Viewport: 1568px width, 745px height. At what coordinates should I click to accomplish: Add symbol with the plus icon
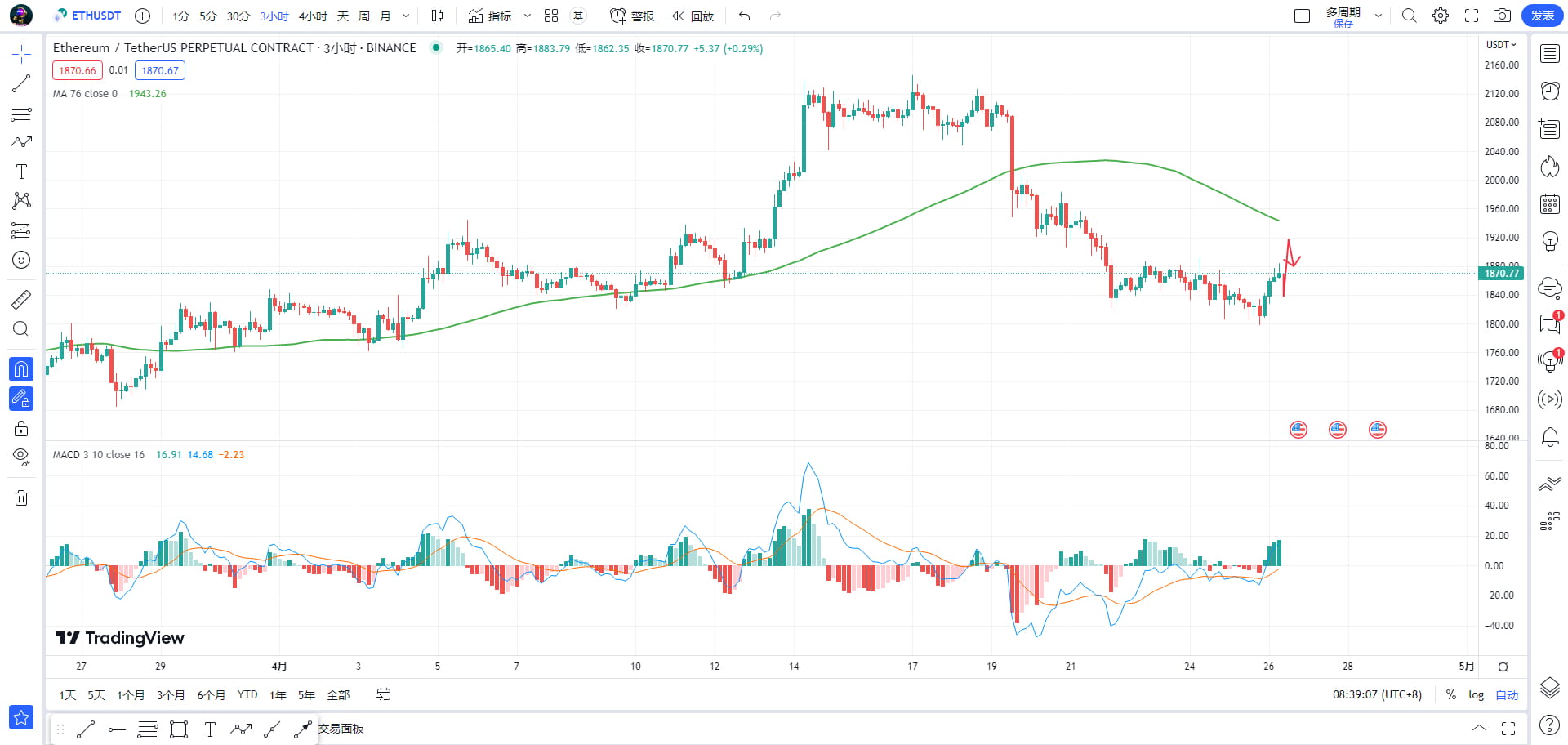142,16
